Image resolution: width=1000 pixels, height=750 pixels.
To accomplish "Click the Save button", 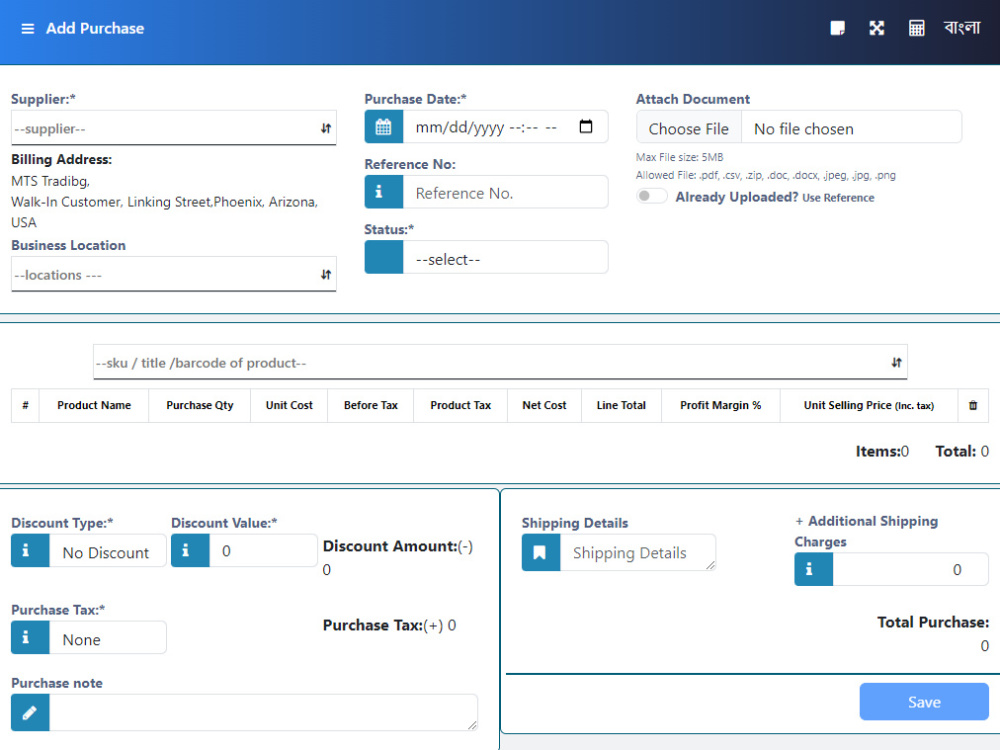I will point(923,702).
